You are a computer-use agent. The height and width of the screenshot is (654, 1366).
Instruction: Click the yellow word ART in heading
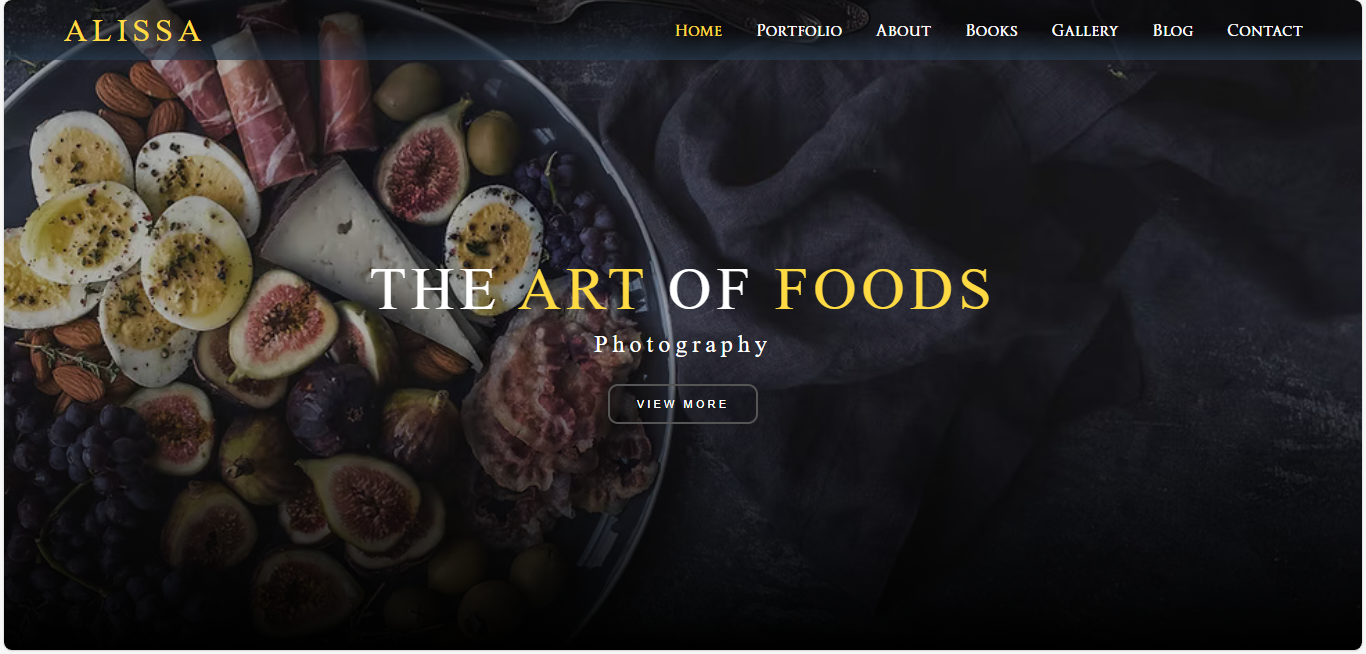tap(583, 289)
